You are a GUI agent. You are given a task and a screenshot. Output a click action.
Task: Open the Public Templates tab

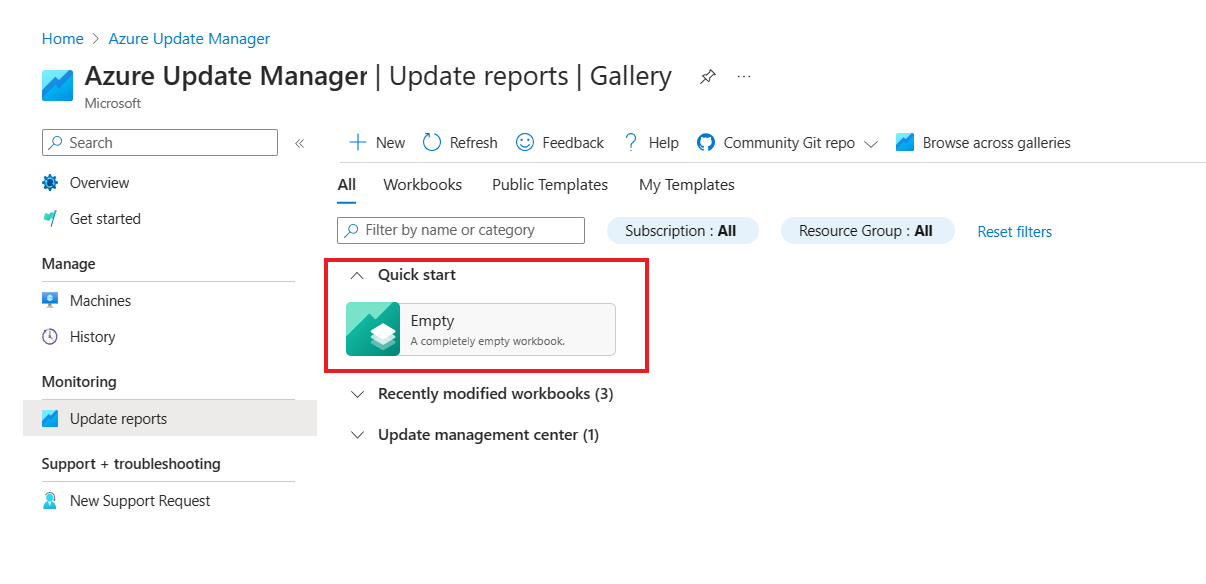pyautogui.click(x=549, y=184)
